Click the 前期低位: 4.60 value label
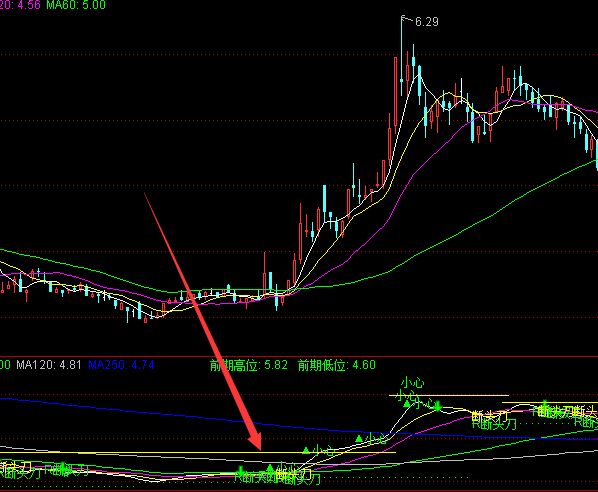 [x=336, y=365]
